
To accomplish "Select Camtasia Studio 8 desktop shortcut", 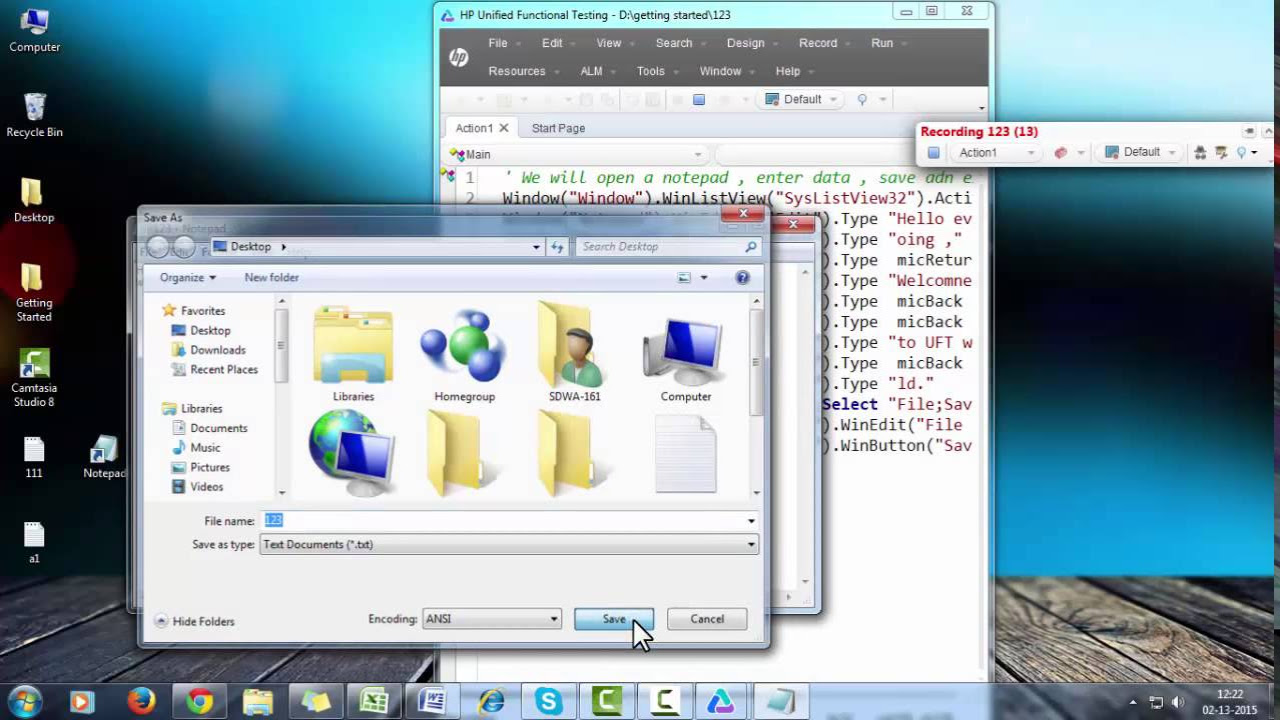I will [x=34, y=378].
